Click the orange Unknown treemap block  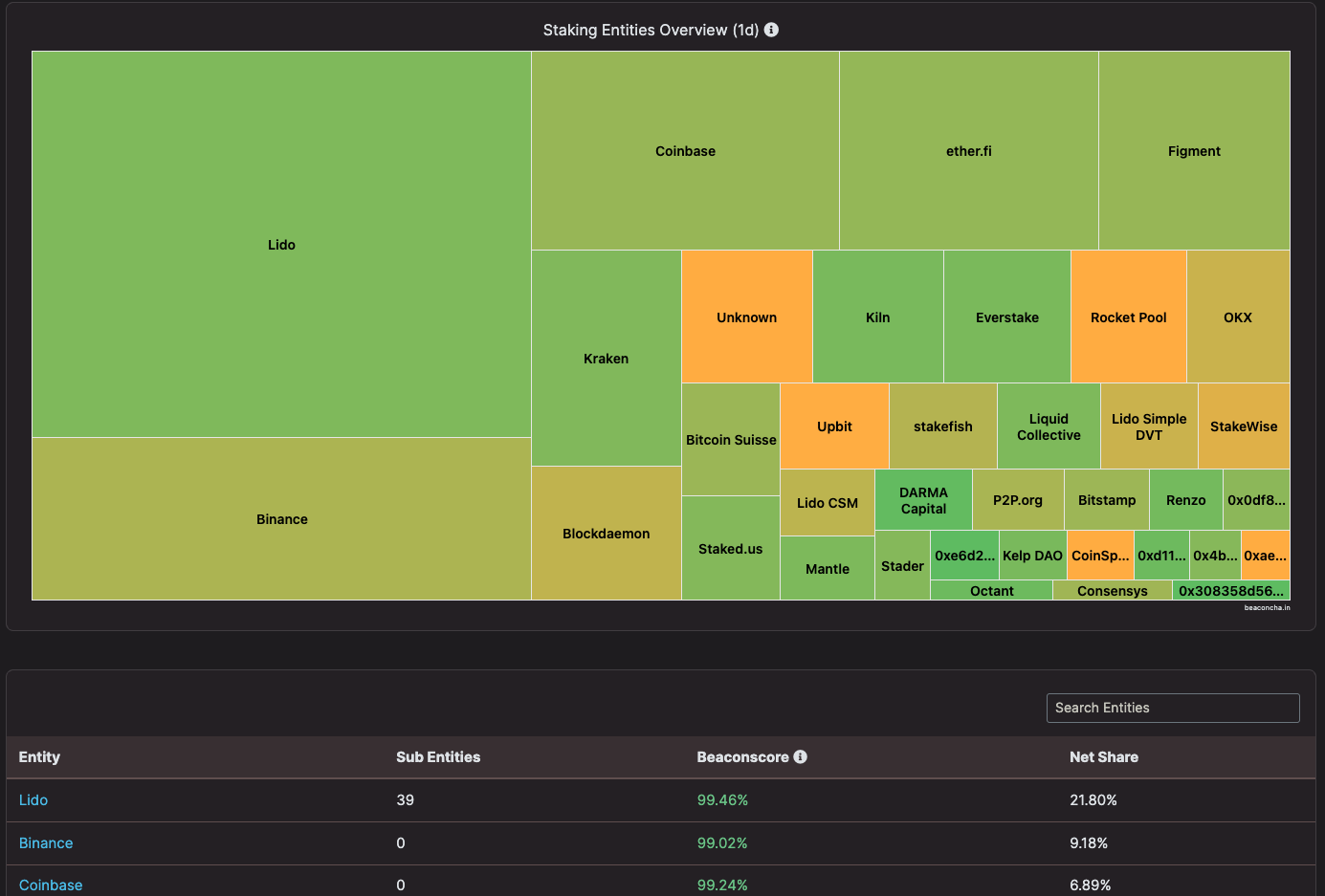tap(747, 317)
